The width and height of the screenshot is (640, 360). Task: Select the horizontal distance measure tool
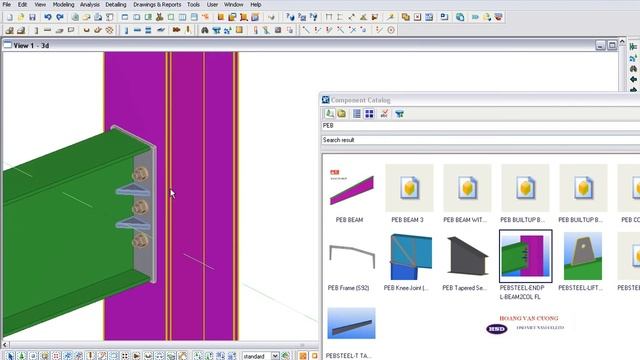[329, 17]
